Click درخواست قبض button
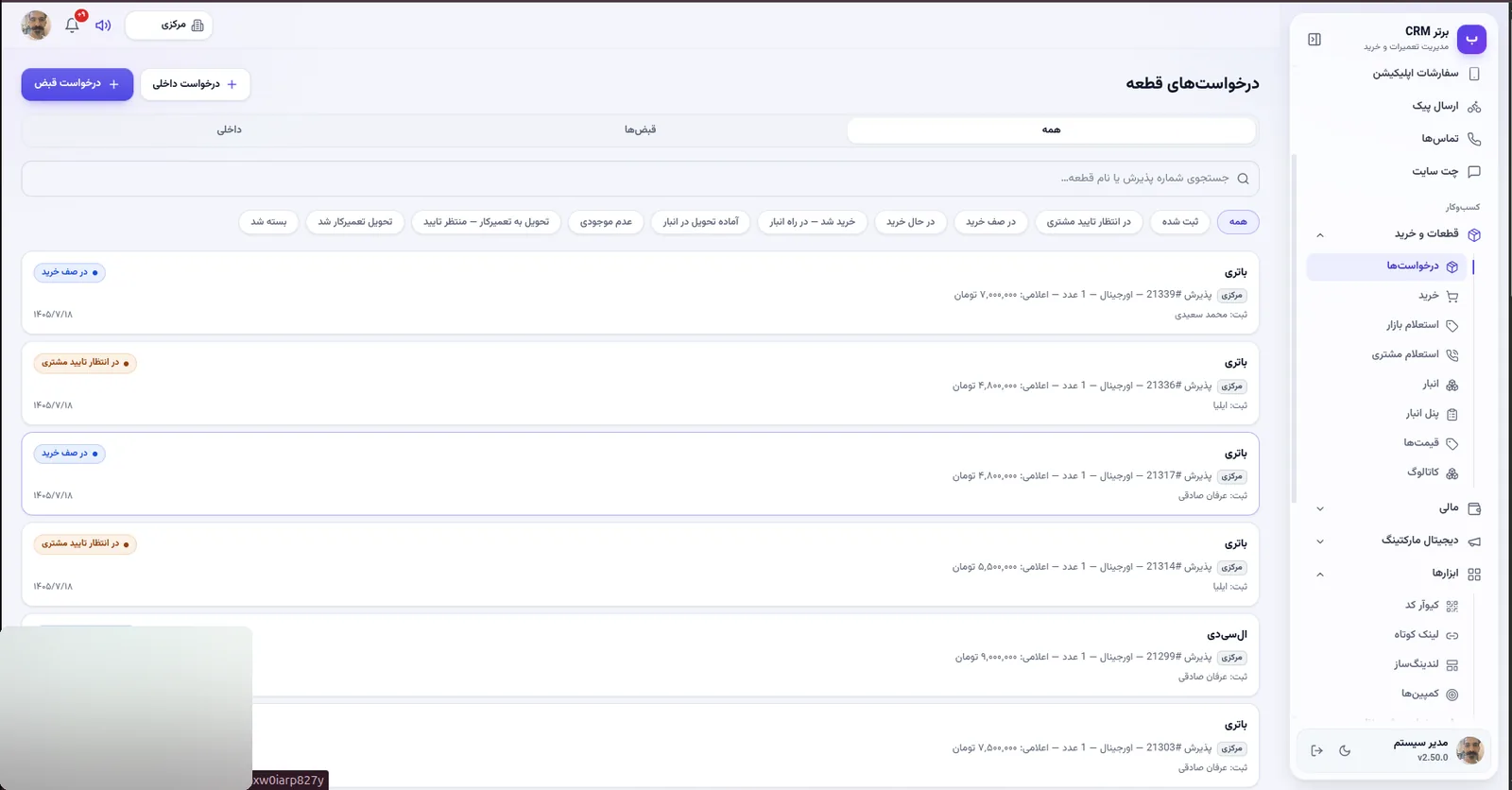Image resolution: width=1512 pixels, height=790 pixels. [x=77, y=84]
